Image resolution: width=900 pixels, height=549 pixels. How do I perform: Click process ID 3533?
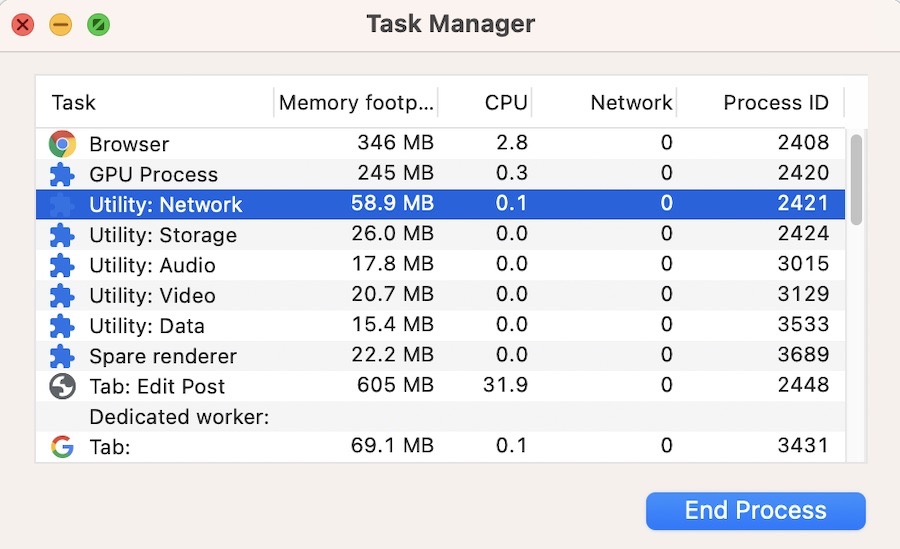click(803, 324)
